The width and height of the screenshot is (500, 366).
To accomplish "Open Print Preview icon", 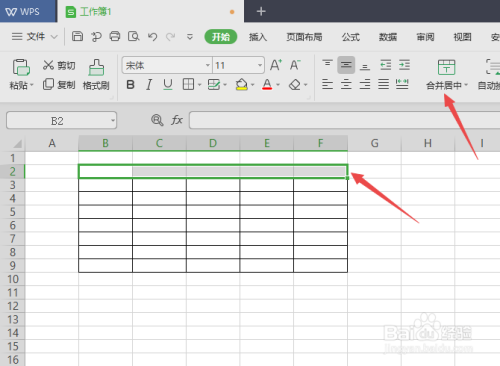I will tap(134, 36).
